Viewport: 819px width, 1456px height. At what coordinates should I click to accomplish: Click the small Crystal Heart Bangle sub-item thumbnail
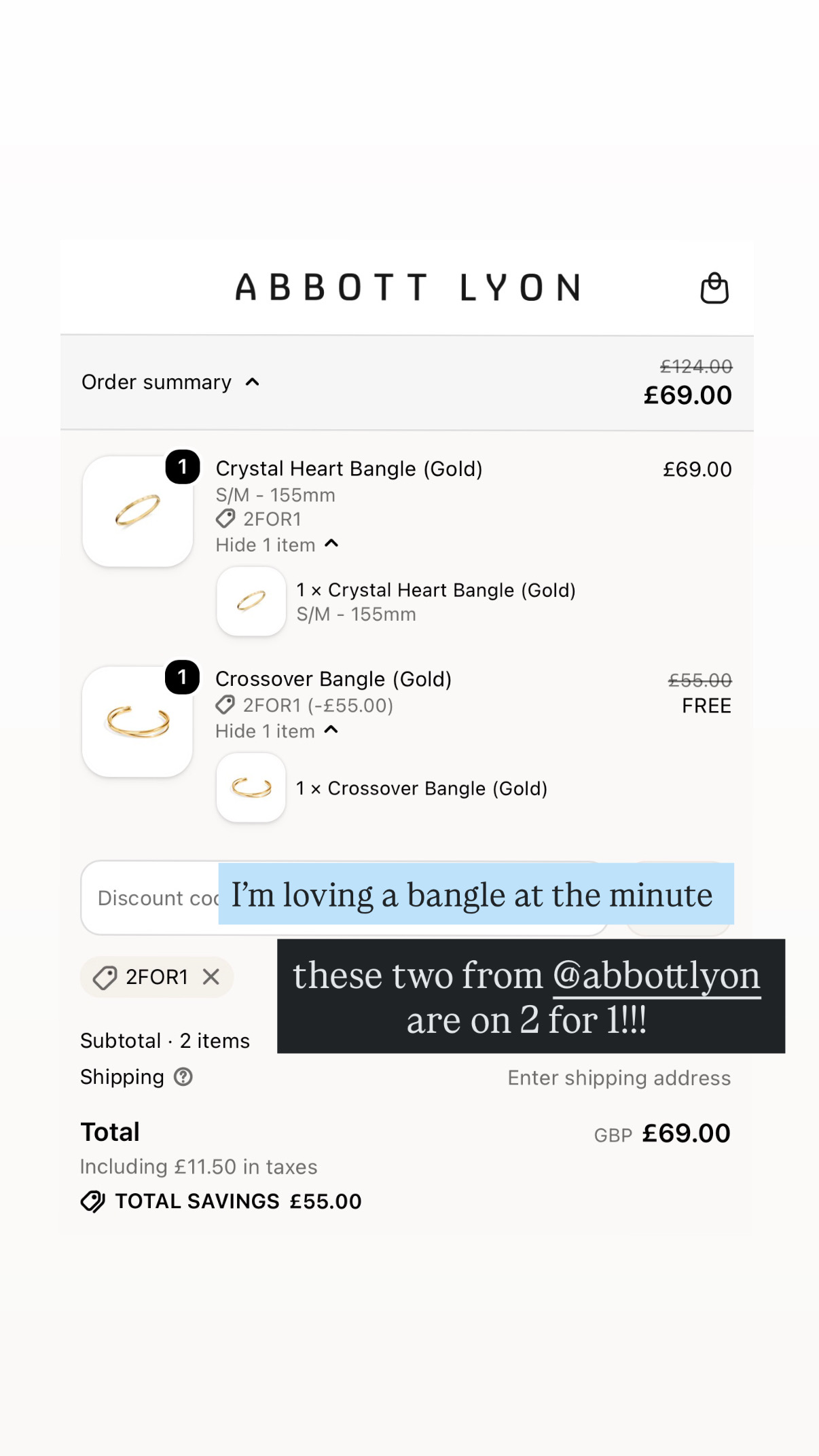[x=251, y=602]
